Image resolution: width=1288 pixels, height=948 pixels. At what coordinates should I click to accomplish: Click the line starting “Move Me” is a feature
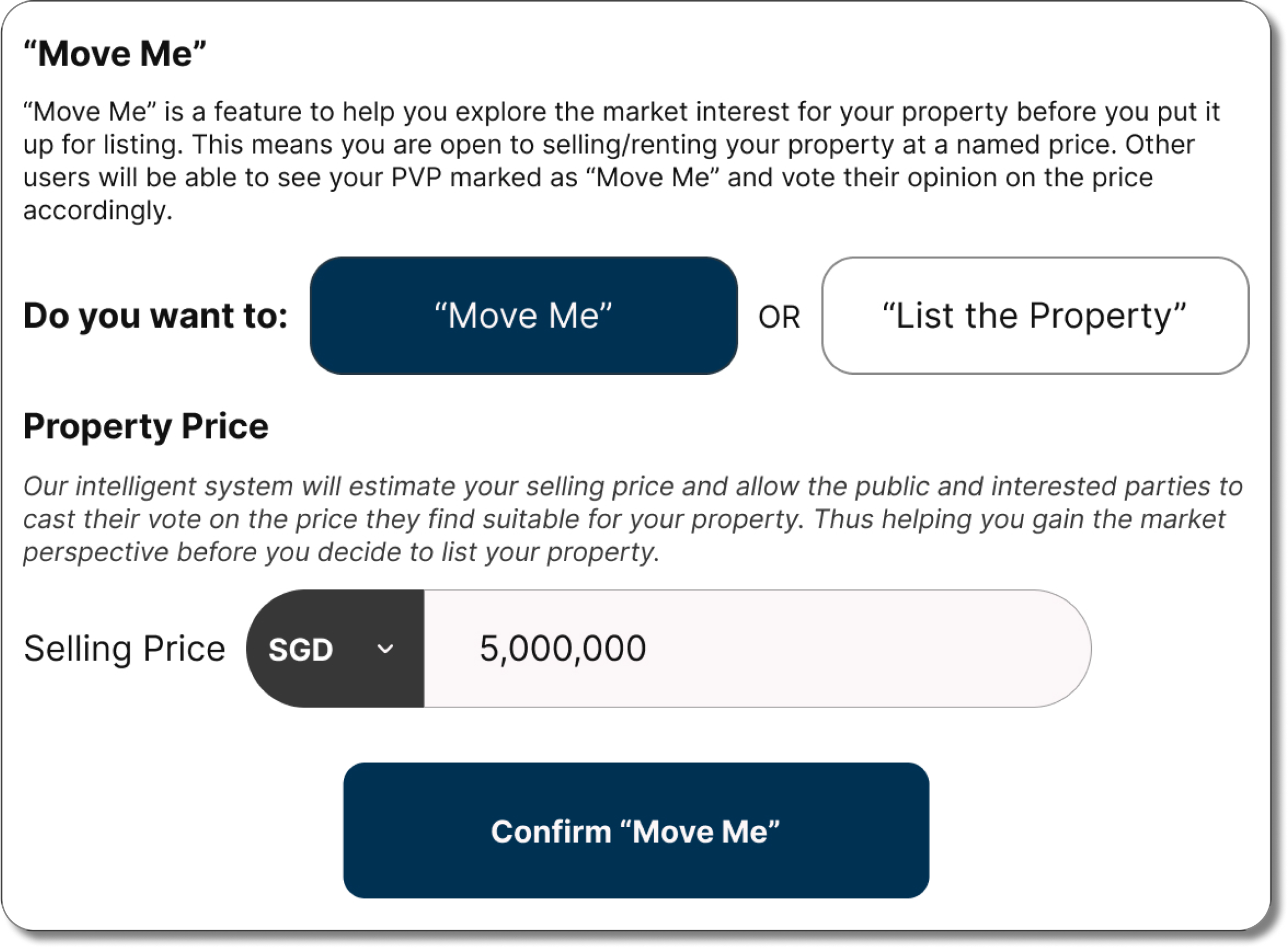click(x=621, y=111)
